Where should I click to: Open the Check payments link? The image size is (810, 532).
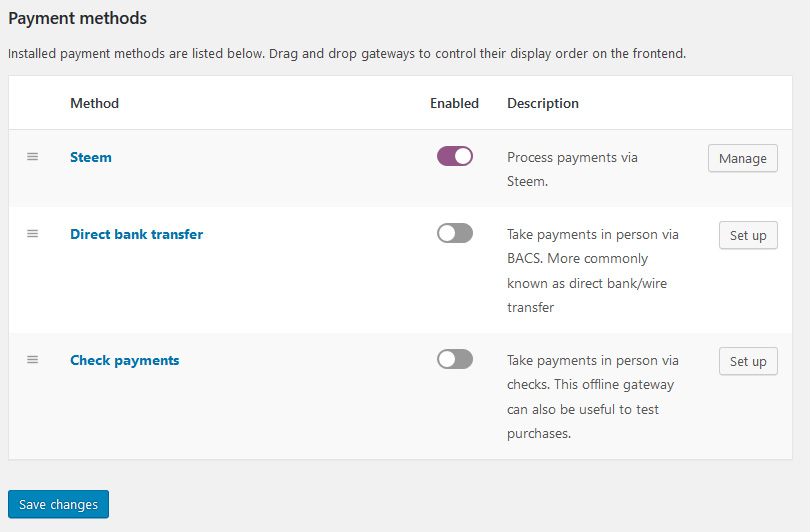124,360
